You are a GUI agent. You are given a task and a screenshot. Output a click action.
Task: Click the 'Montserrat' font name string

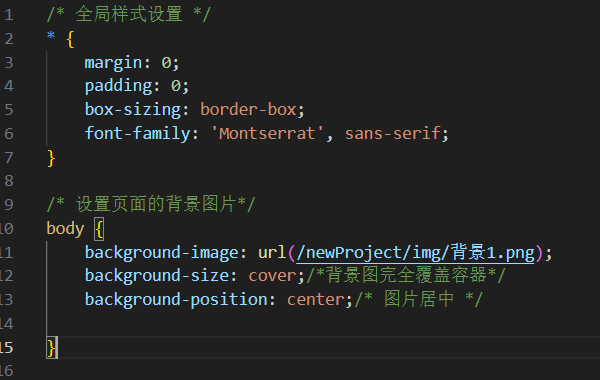click(267, 134)
